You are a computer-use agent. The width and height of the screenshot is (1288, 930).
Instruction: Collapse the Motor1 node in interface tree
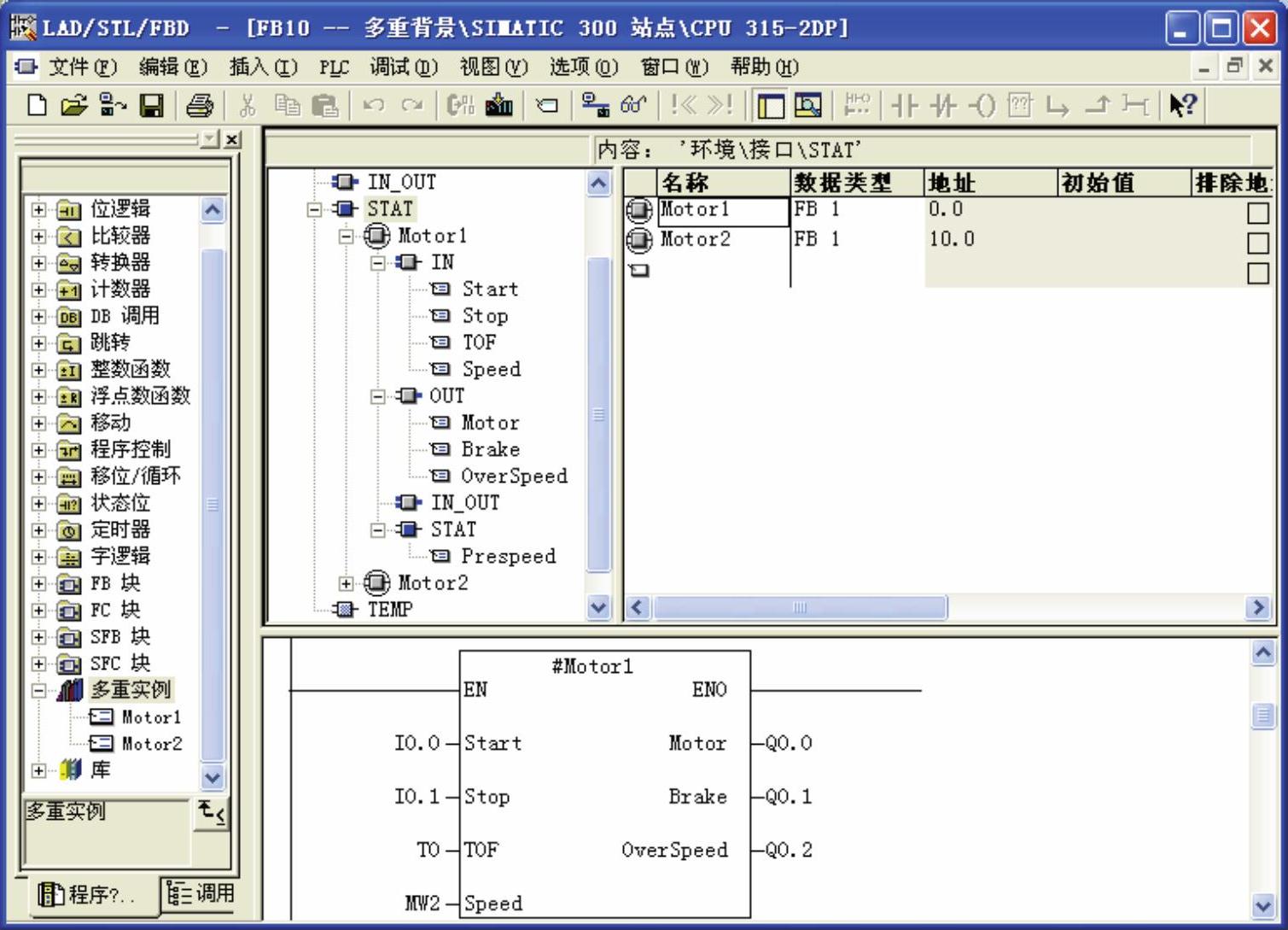tap(346, 236)
